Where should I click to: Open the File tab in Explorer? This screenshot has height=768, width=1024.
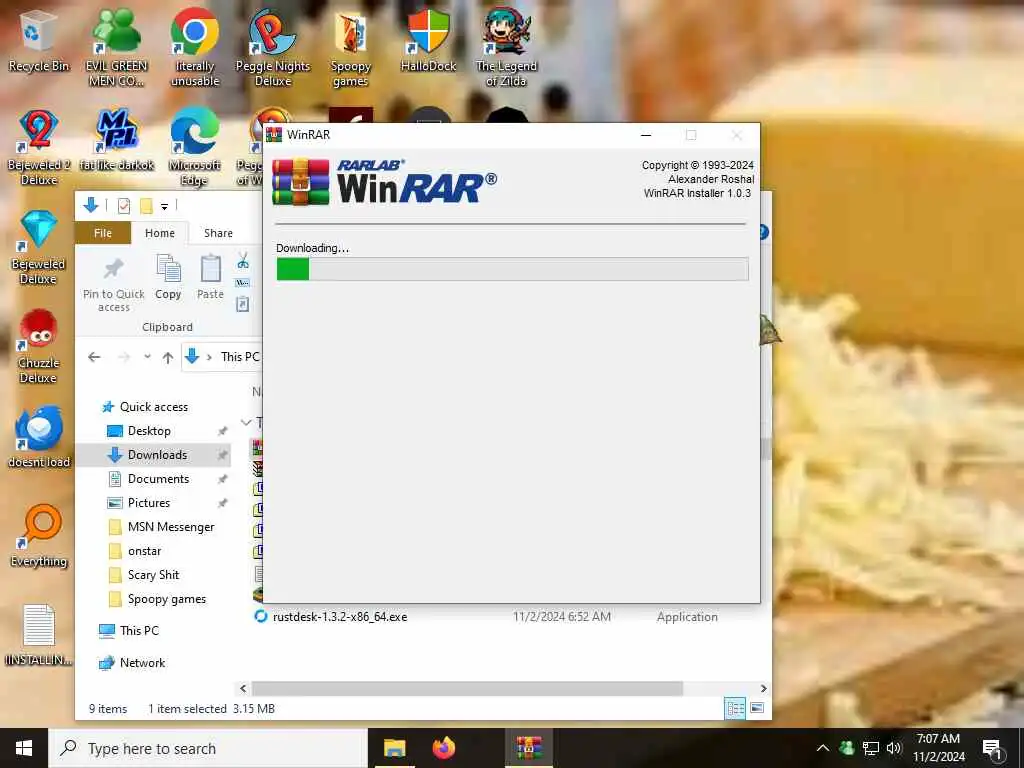tap(103, 233)
